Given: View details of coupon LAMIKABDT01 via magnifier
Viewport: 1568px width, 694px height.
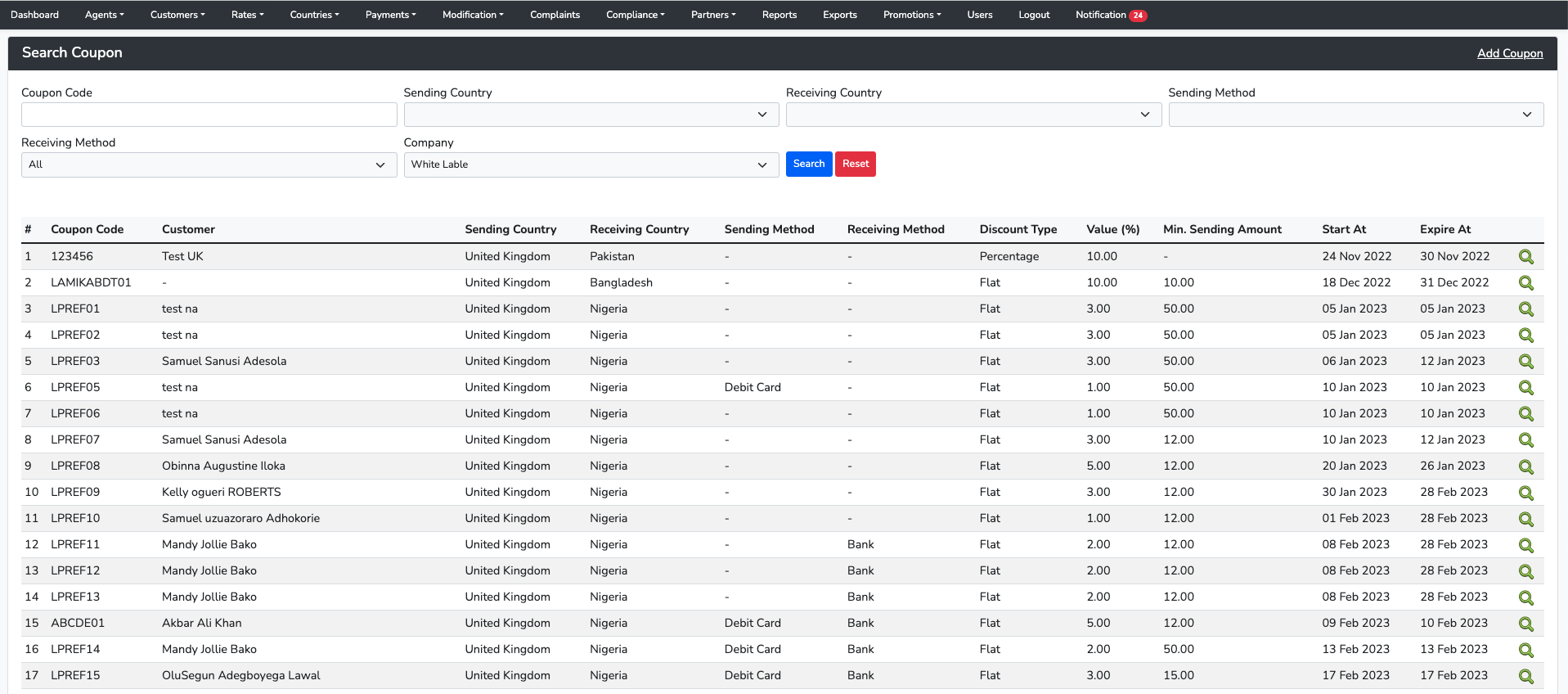Looking at the screenshot, I should tap(1525, 283).
